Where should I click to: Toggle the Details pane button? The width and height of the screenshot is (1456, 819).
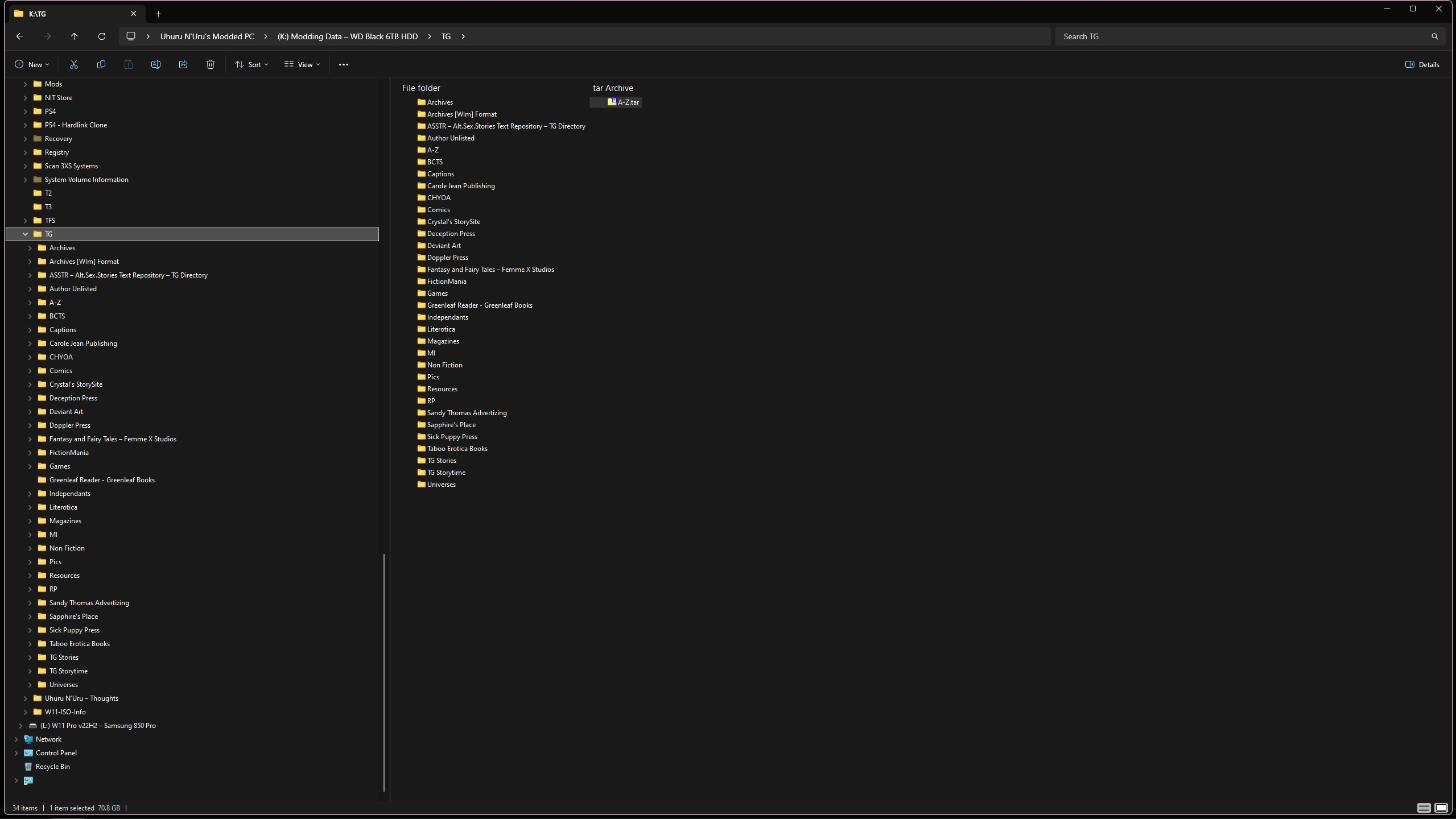point(1422,65)
